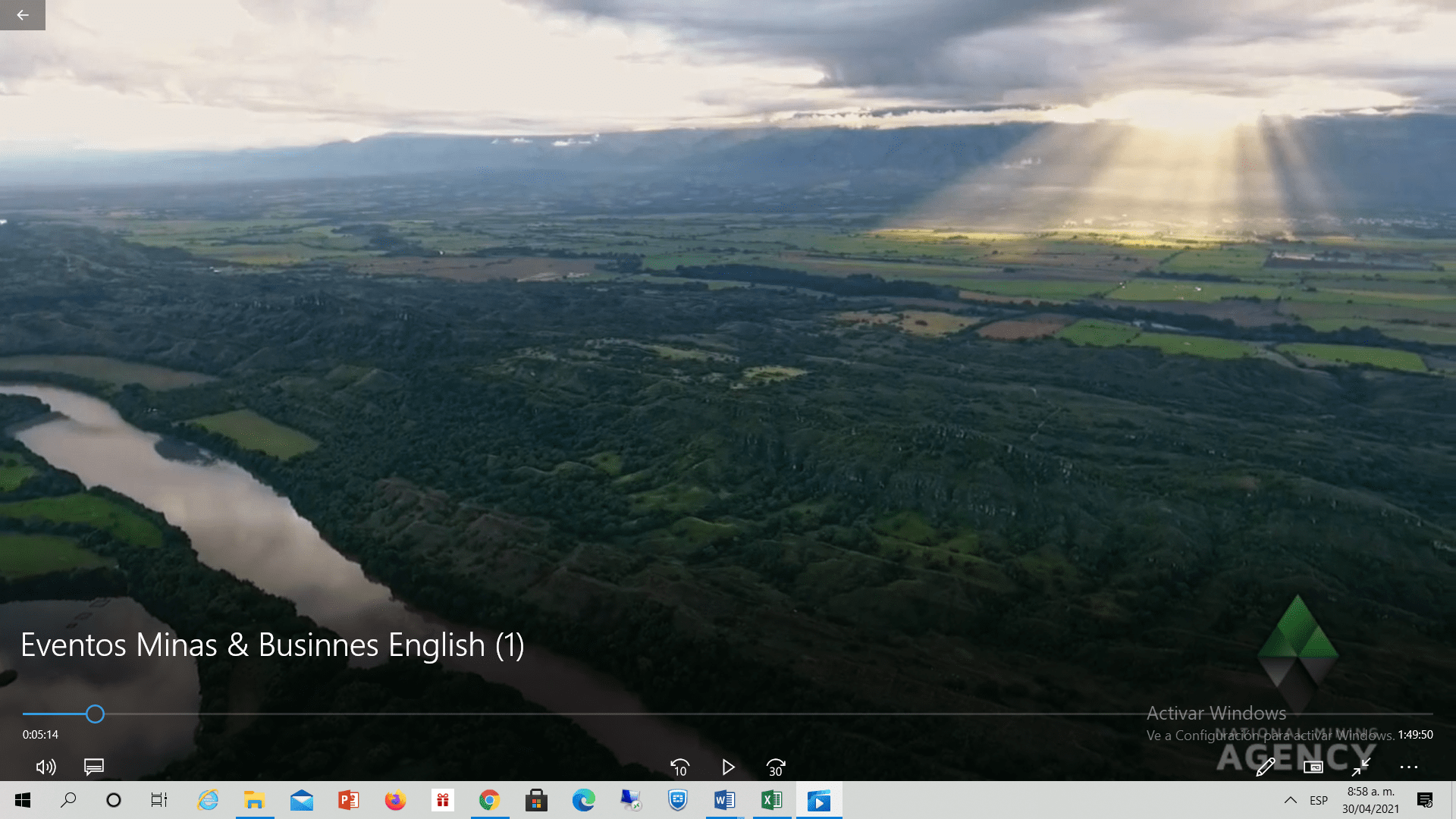
Task: Click remaining time 1:49:50
Action: pos(1415,735)
